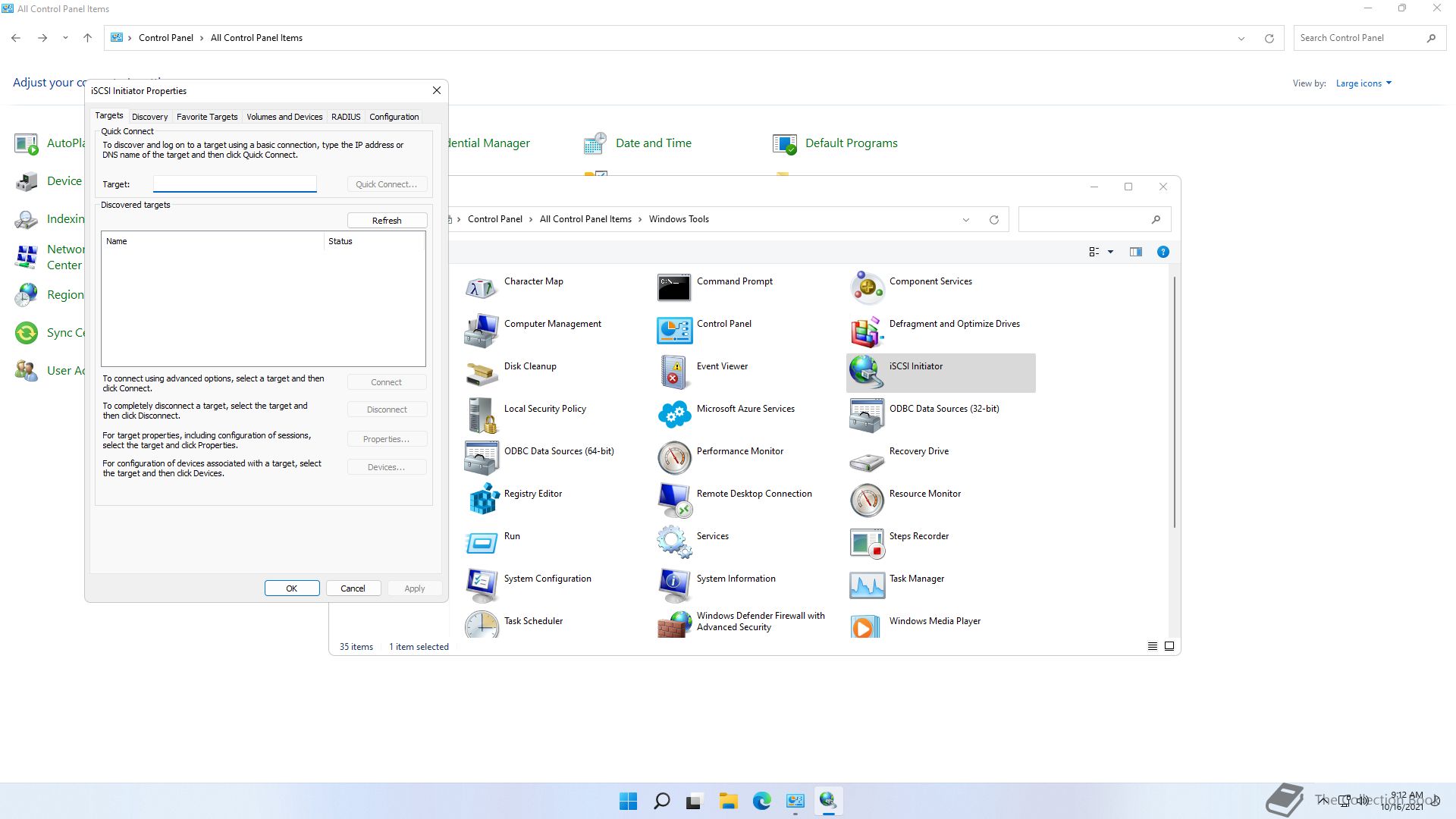The height and width of the screenshot is (819, 1456).
Task: Click OK in iSCSI Initiator Properties
Action: 292,588
